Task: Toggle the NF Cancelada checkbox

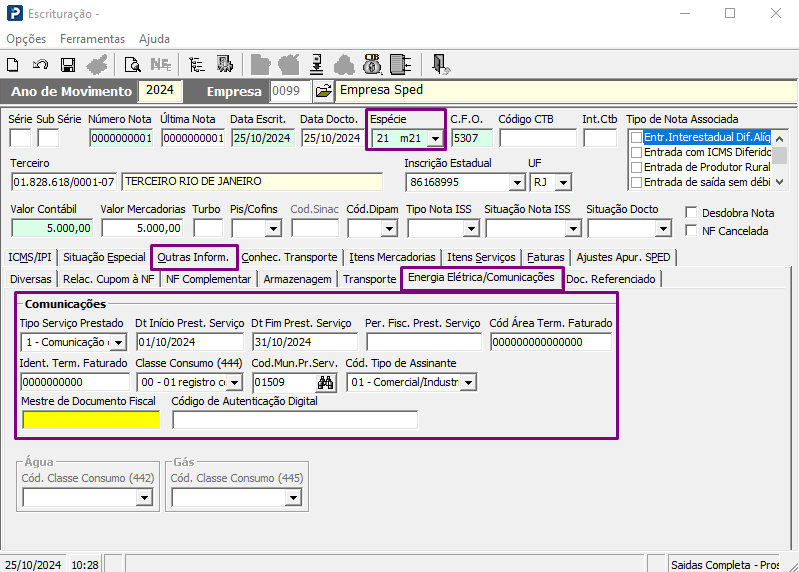Action: tap(692, 230)
